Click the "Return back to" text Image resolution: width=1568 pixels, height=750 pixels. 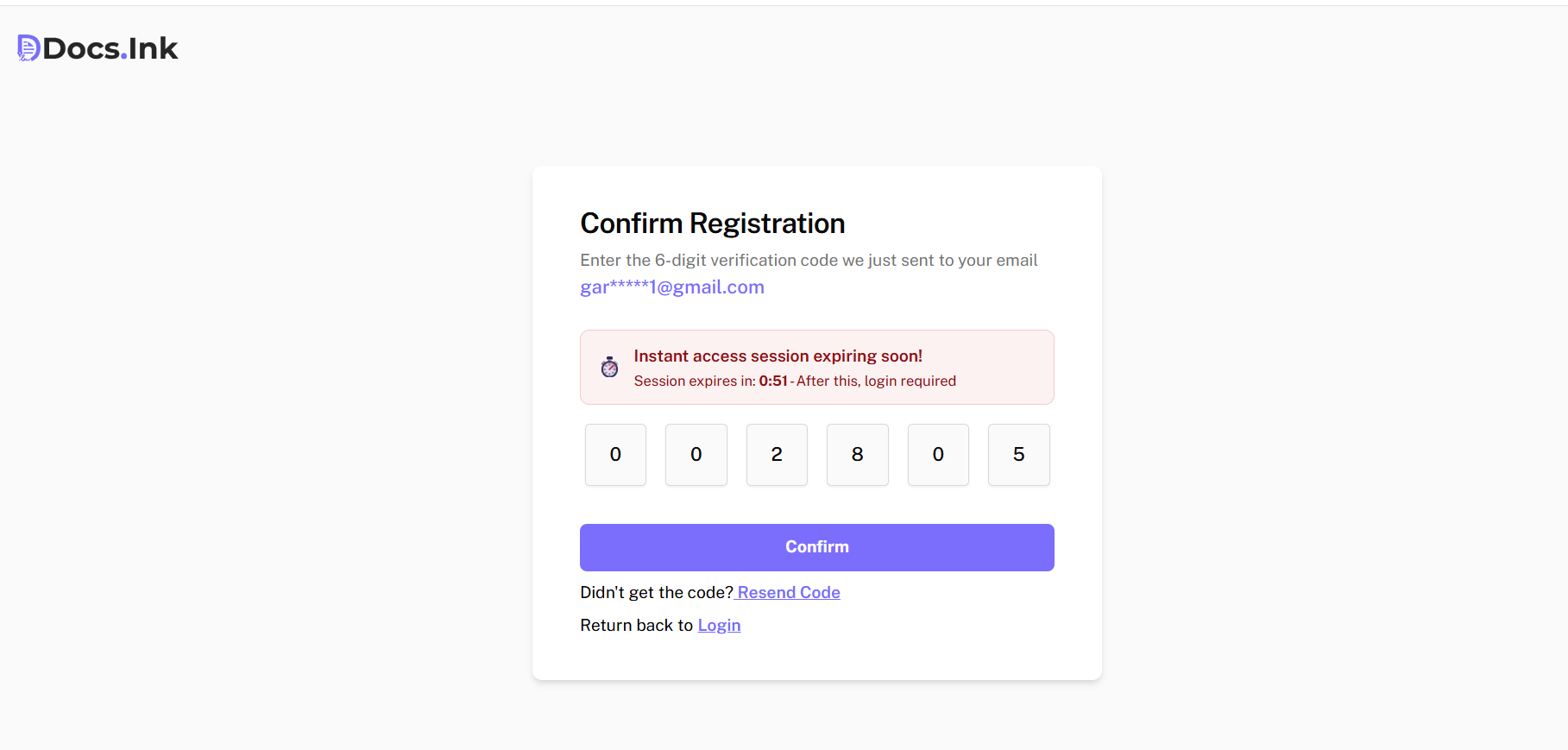636,626
